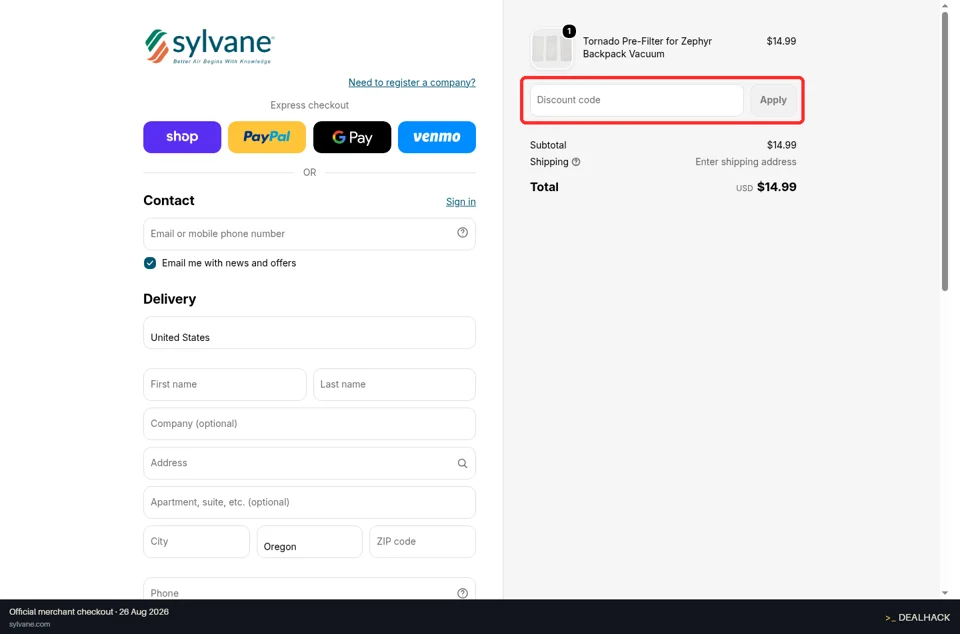This screenshot has height=634, width=960.
Task: Focus the Apartment, suite field
Action: tap(309, 502)
